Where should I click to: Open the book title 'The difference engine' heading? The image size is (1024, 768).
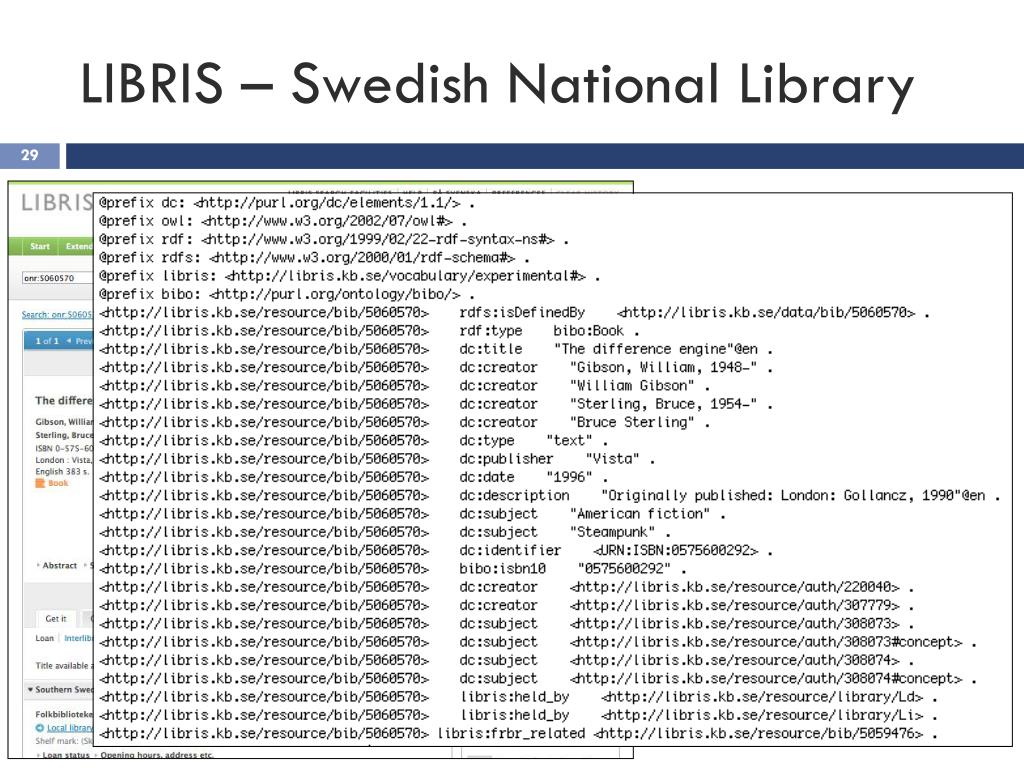tap(64, 400)
